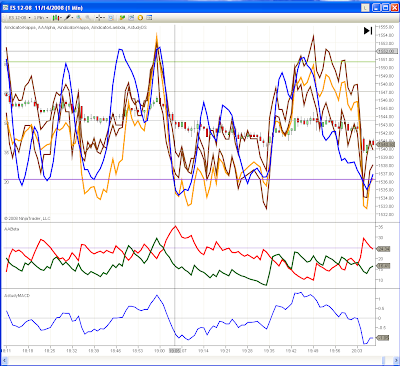The width and height of the screenshot is (400, 366).
Task: Select the ActivelyMACD panel label
Action: point(17,295)
